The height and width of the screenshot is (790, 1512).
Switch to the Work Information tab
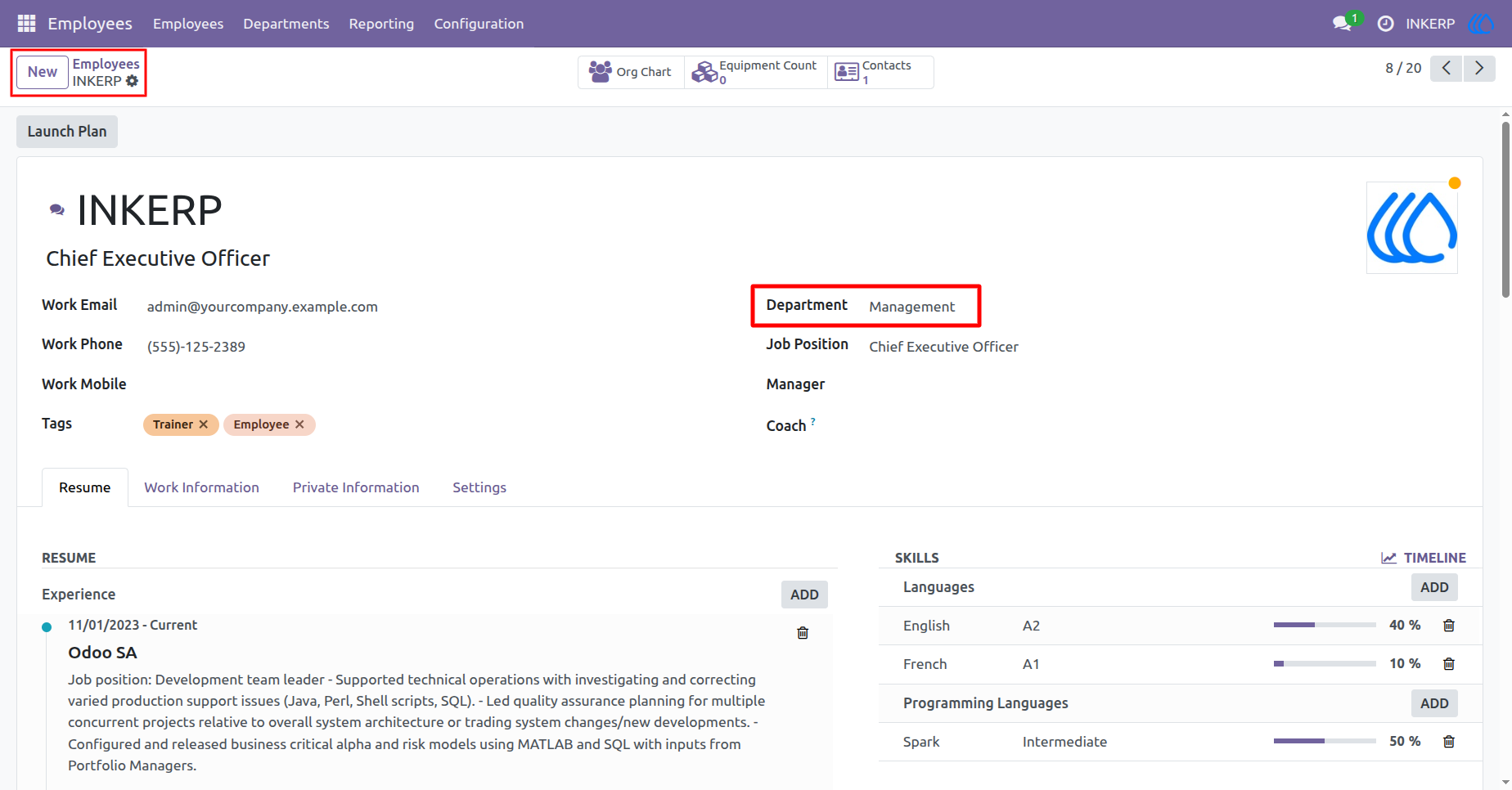201,487
